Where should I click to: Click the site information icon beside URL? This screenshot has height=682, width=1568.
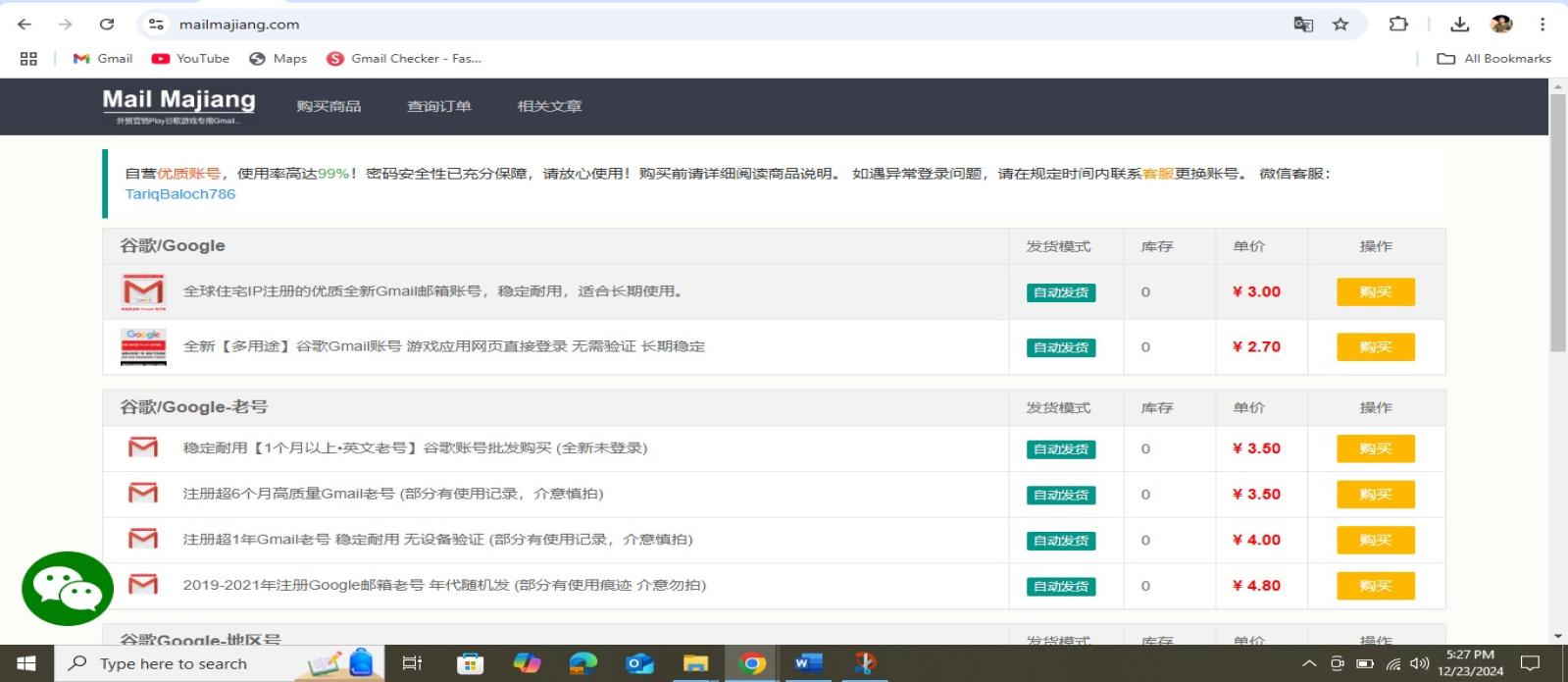tap(156, 25)
